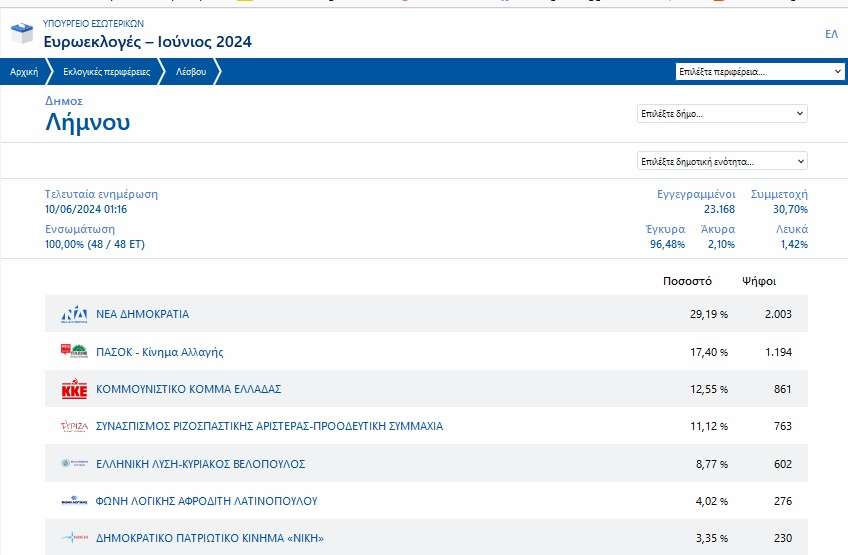848x555 pixels.
Task: Open the 'ΝΕΑ ΔΗΜΟΚΡΑΤΙΑ' party link
Action: [142, 314]
